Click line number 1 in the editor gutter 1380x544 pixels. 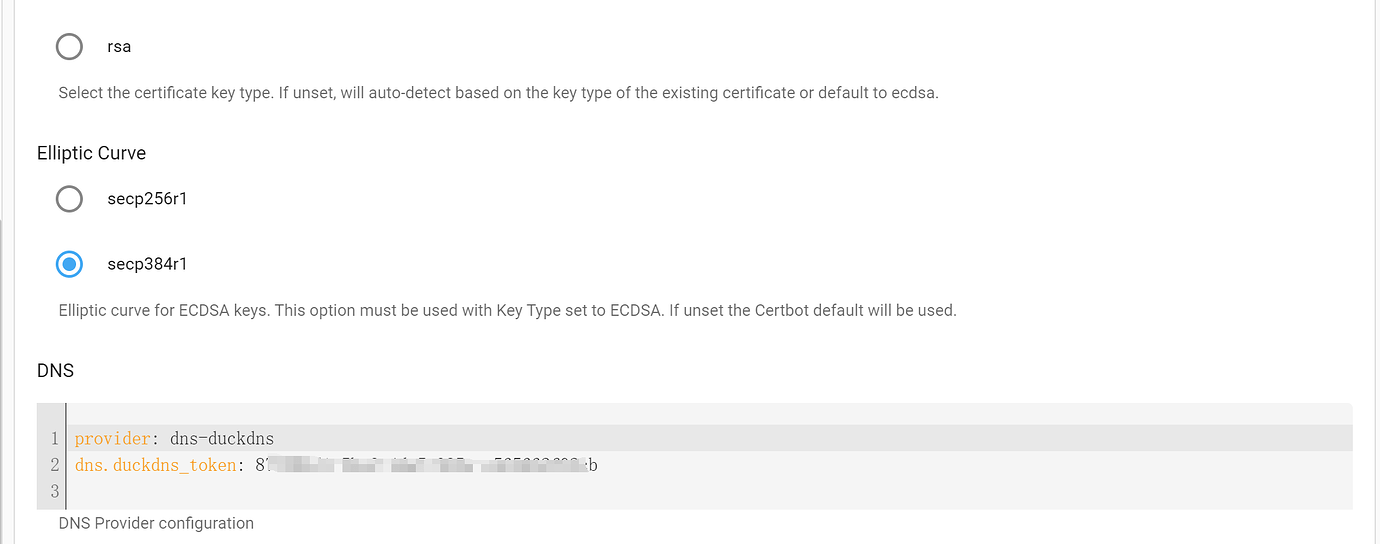(x=54, y=439)
